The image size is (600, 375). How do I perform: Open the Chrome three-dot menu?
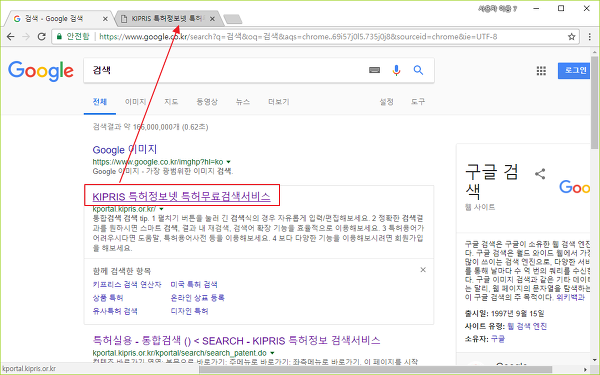[590, 37]
